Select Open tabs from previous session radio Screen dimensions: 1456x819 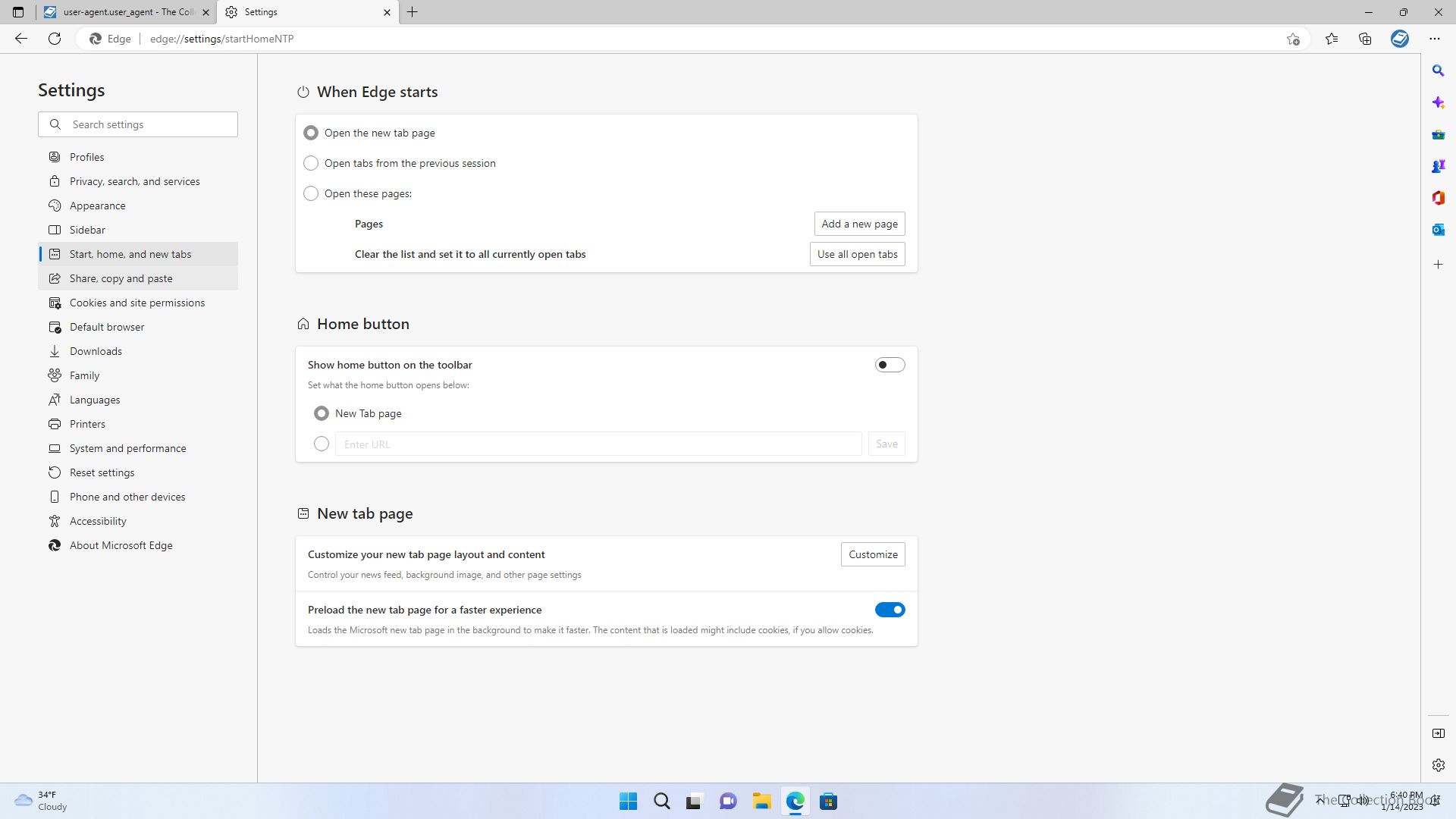pos(311,163)
